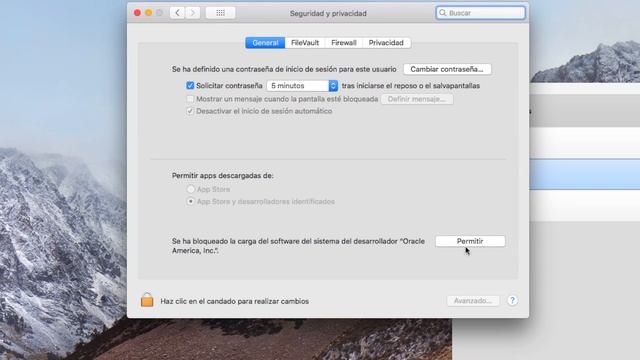Select the App Store radio option
The width and height of the screenshot is (640, 360).
(190, 189)
